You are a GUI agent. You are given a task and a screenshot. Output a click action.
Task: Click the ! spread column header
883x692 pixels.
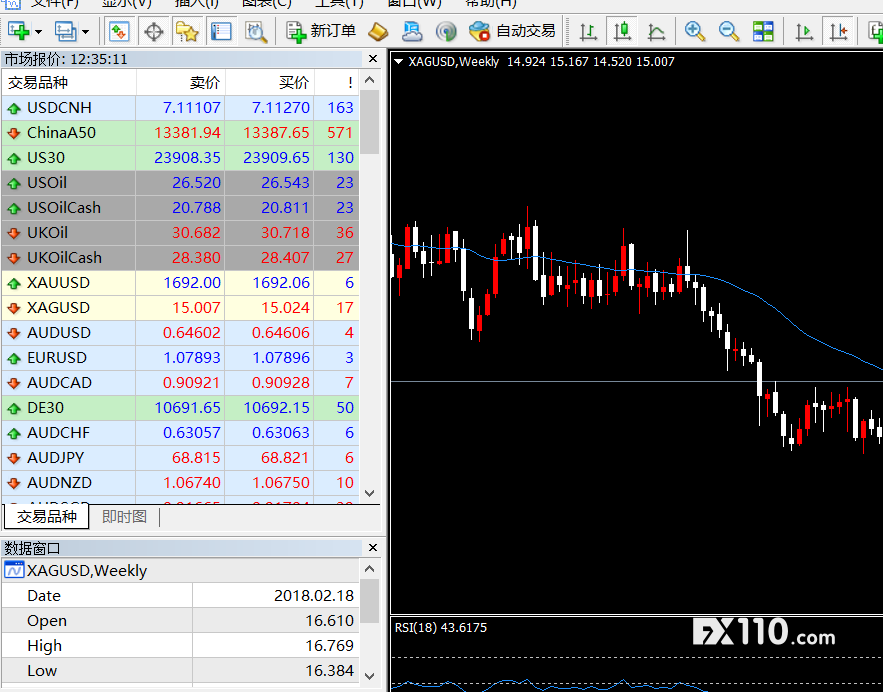[x=337, y=83]
